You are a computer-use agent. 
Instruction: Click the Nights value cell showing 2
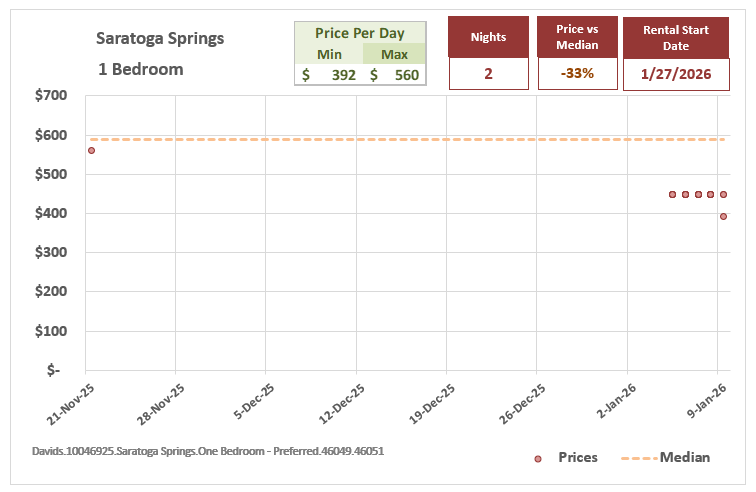488,74
